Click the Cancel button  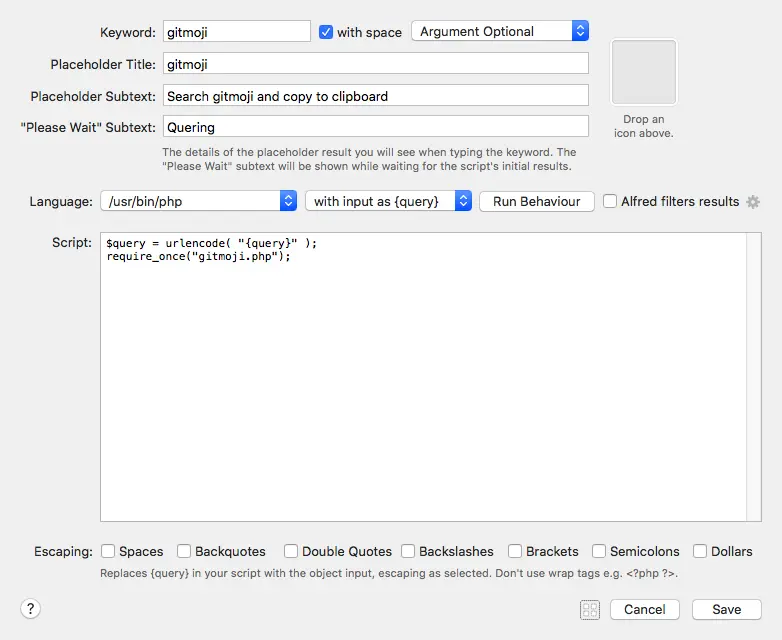click(644, 610)
